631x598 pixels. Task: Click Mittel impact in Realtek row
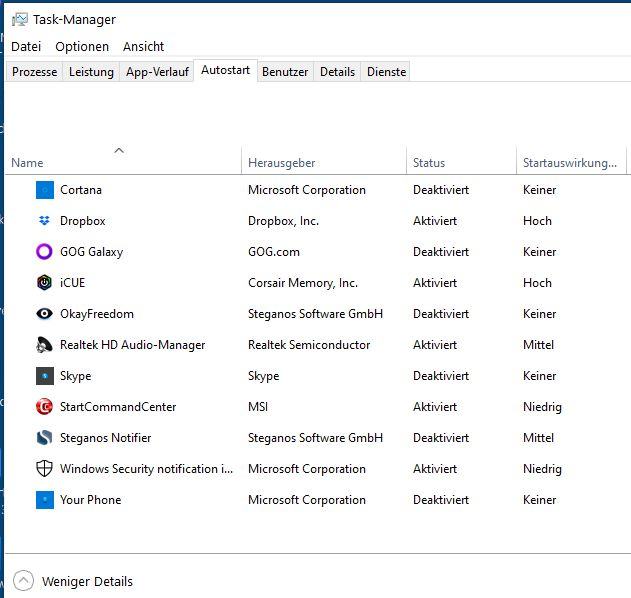[x=538, y=345]
